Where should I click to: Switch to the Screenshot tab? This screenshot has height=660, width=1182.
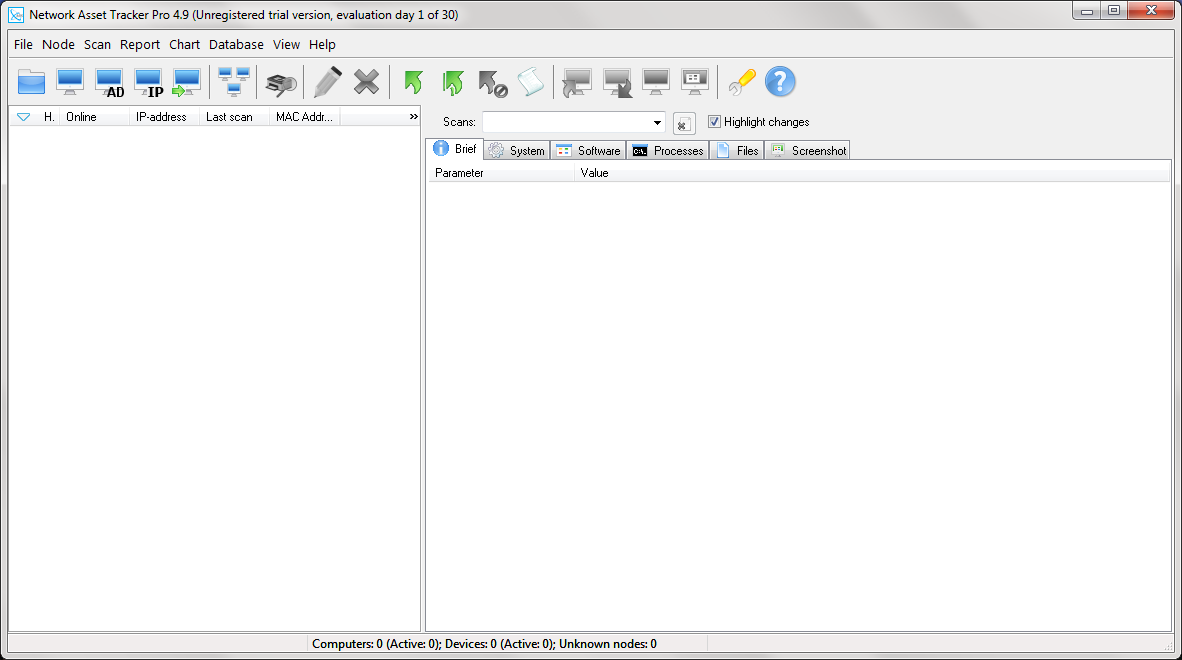tap(808, 151)
